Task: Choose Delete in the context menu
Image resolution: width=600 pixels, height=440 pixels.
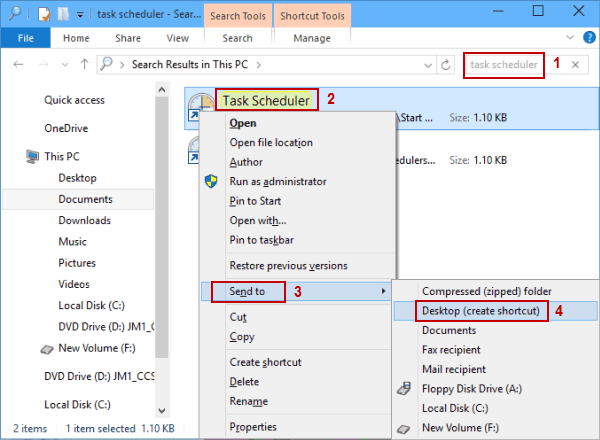Action: click(x=244, y=382)
